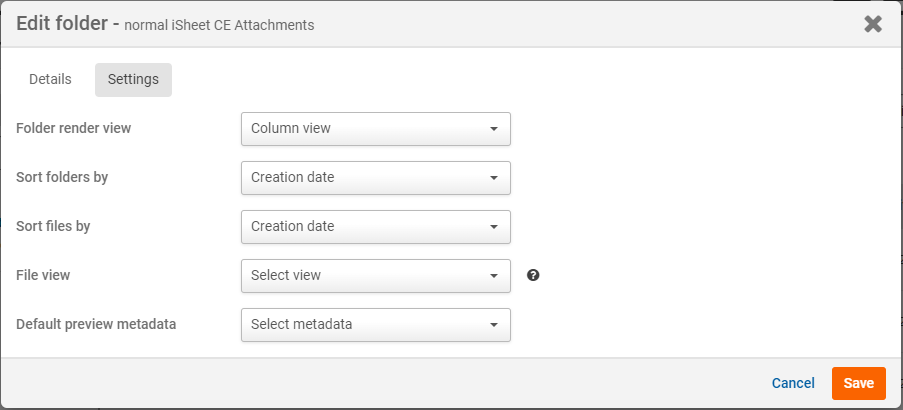Close the Edit folder dialog

coord(873,24)
